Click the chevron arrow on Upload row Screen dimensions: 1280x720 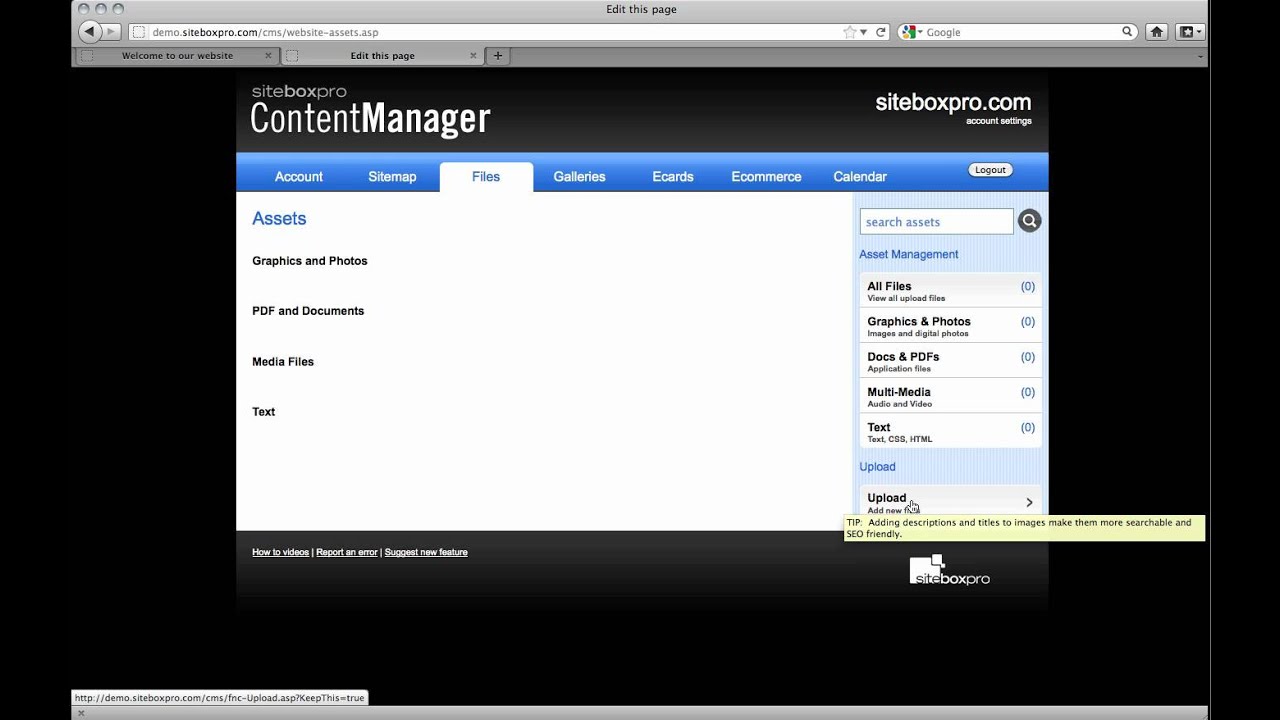pos(1029,502)
